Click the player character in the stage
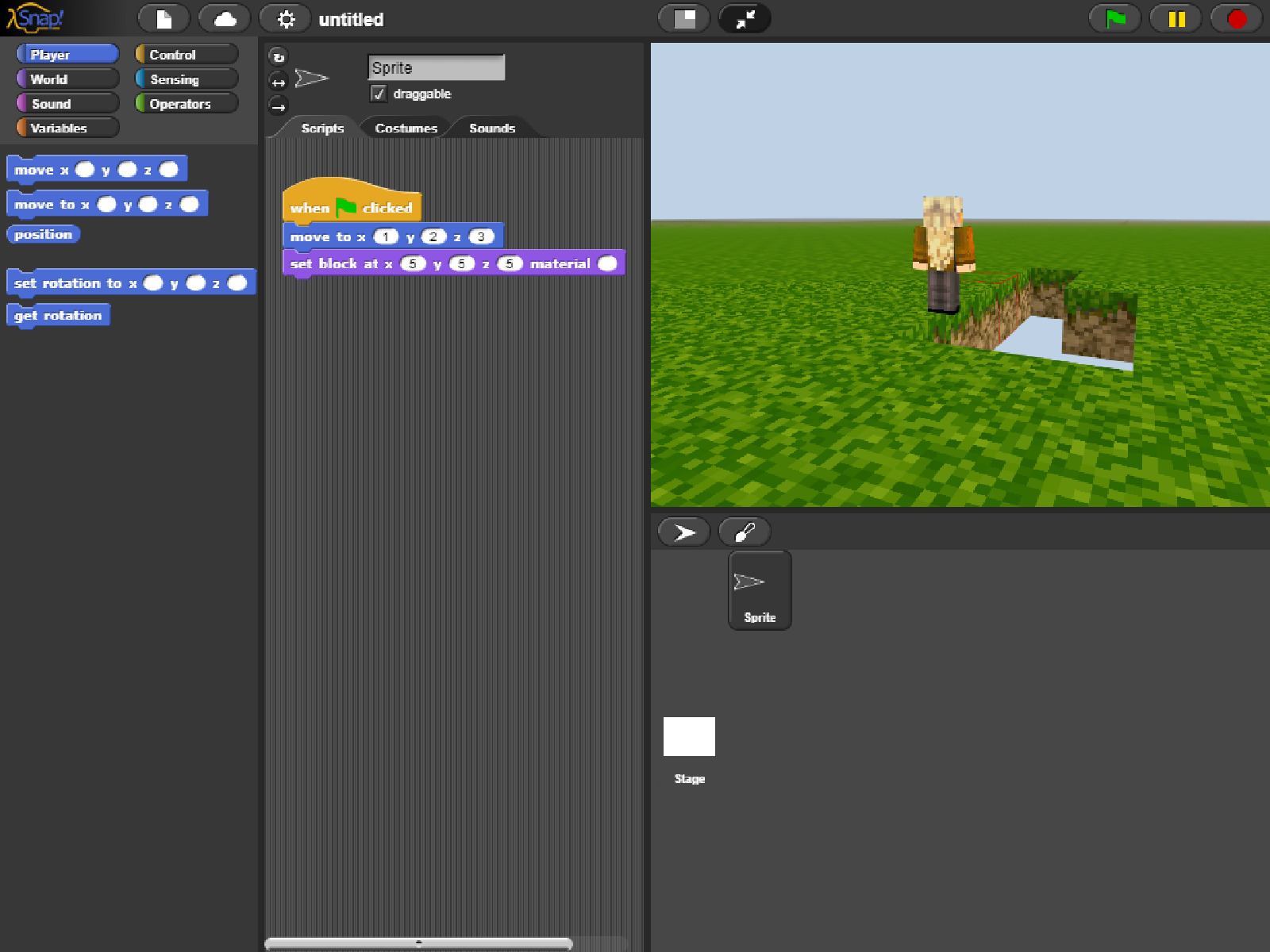This screenshot has height=952, width=1270. point(943,254)
